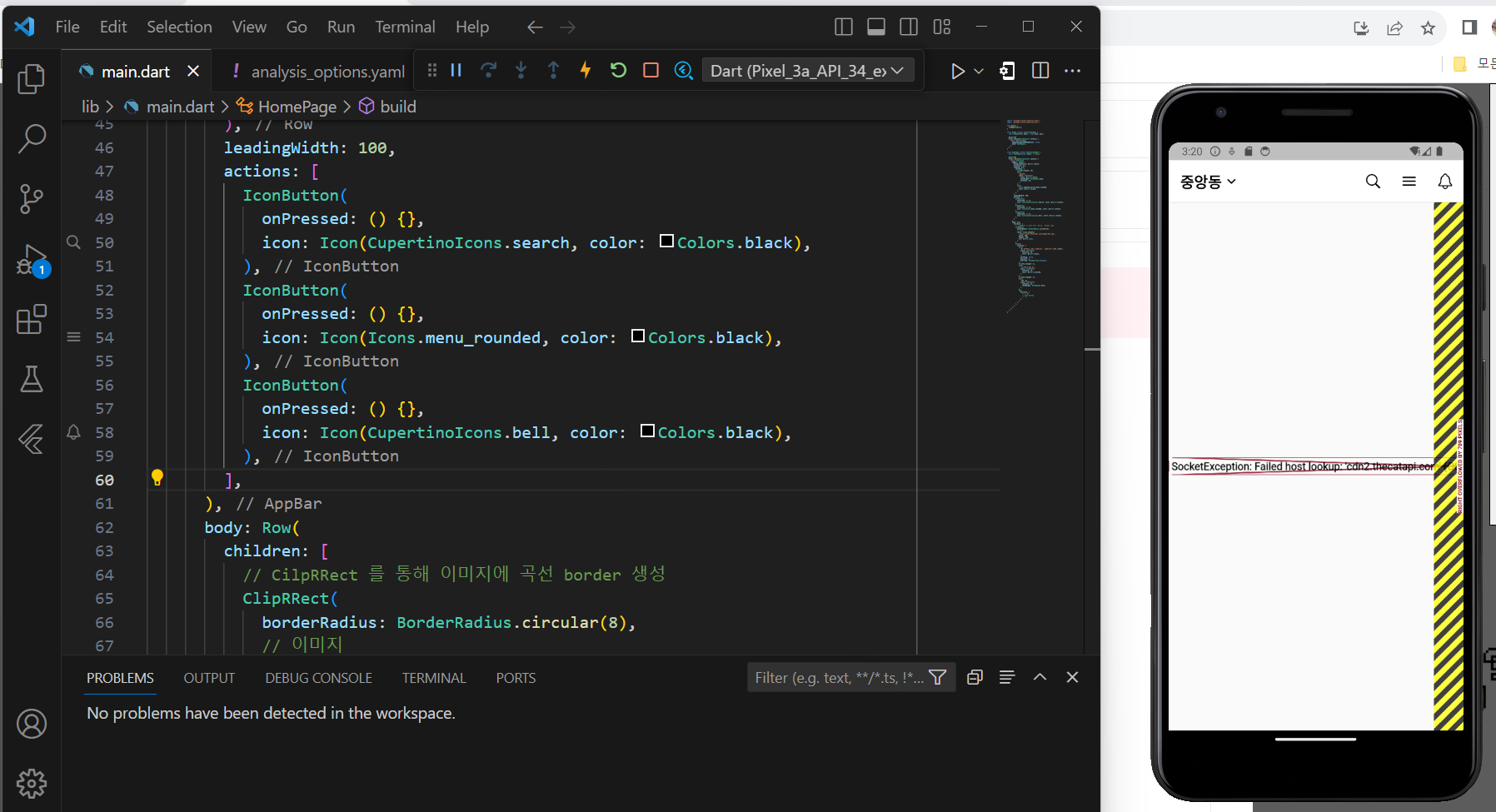Image resolution: width=1496 pixels, height=812 pixels.
Task: Click the debug toolbar drag handle
Action: [431, 71]
